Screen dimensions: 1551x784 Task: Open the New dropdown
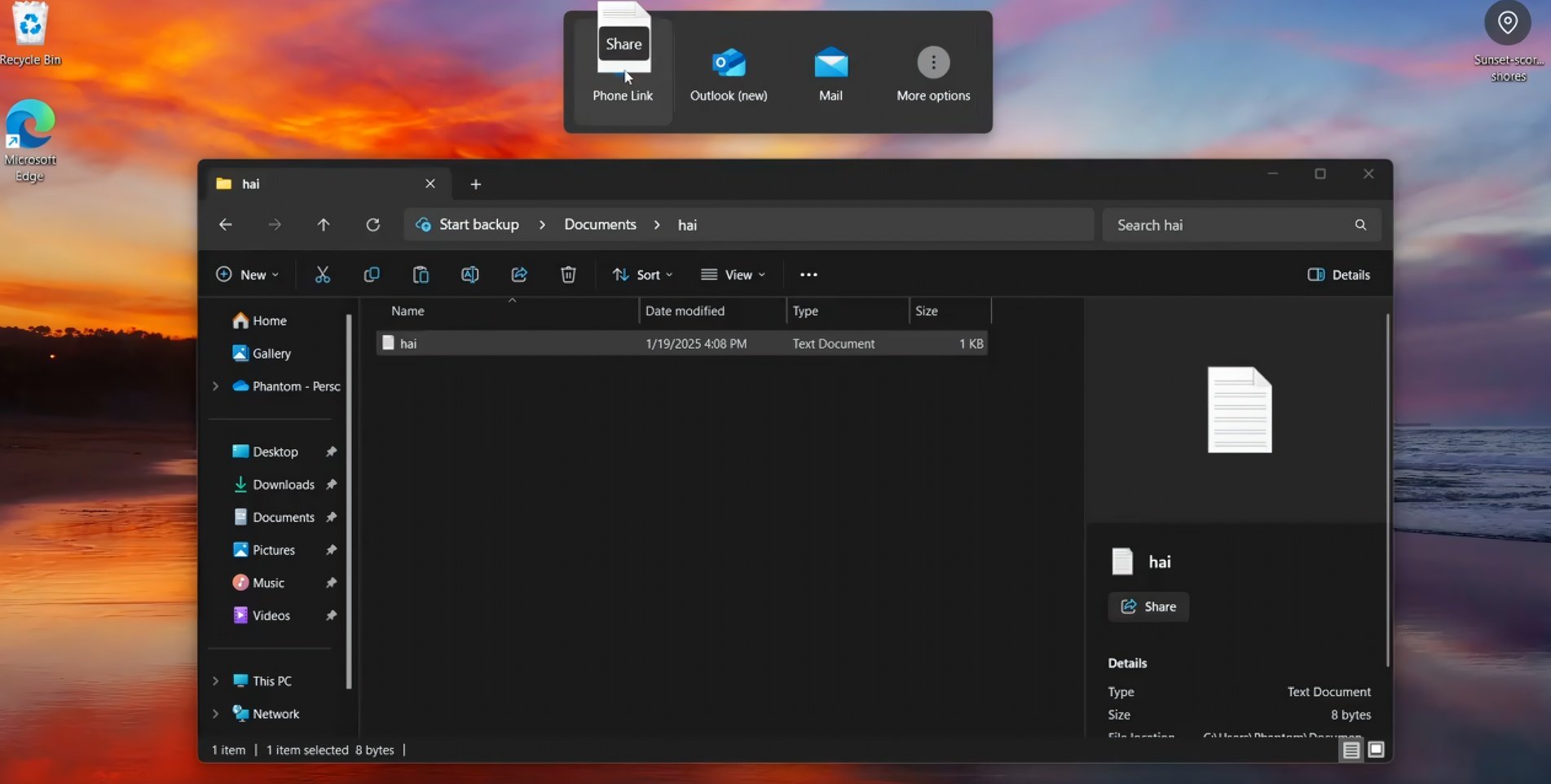click(247, 275)
